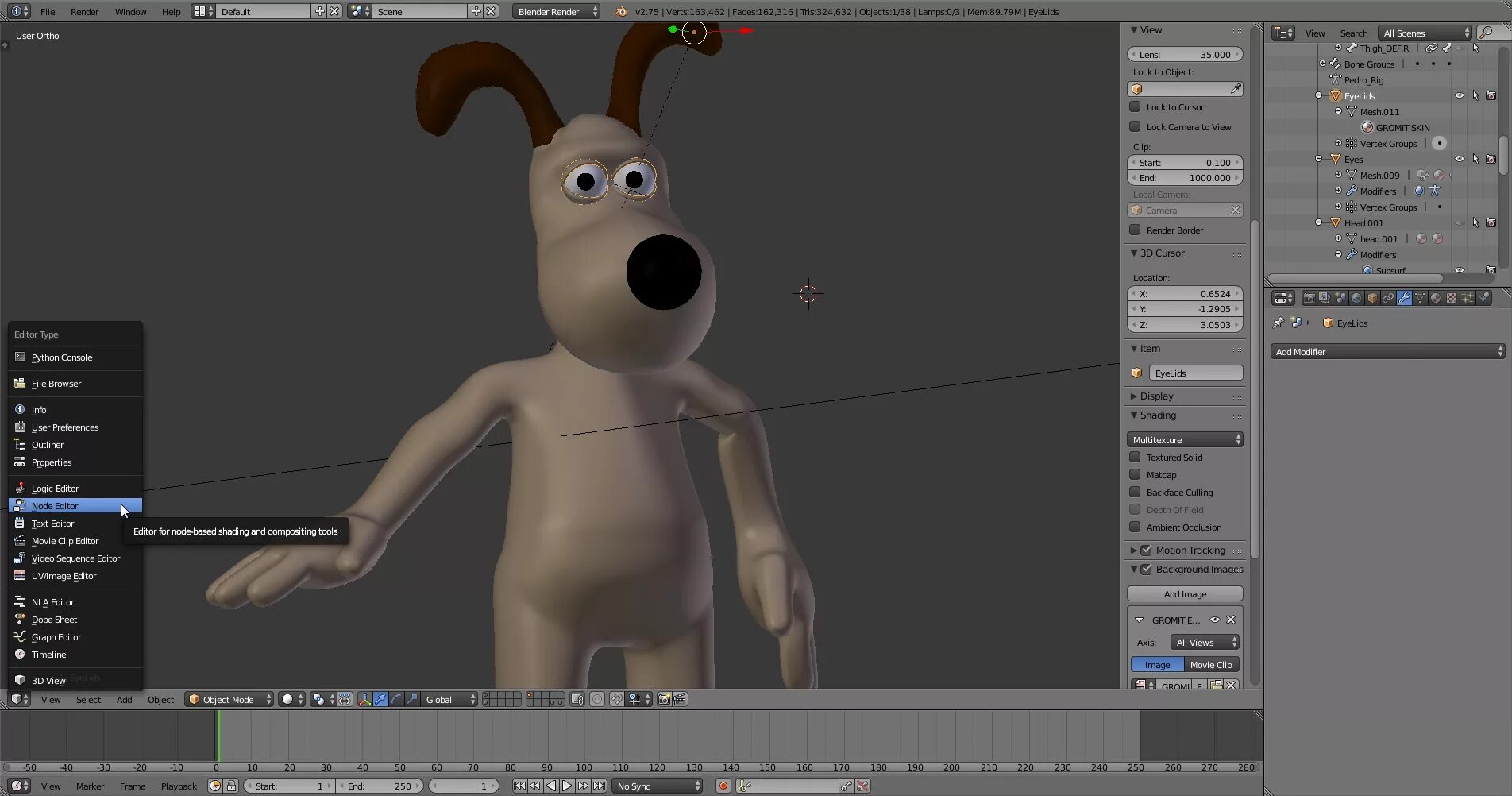This screenshot has height=796, width=1512.
Task: Open the Object Data tab (triangle mesh icon)
Action: [x=1420, y=298]
